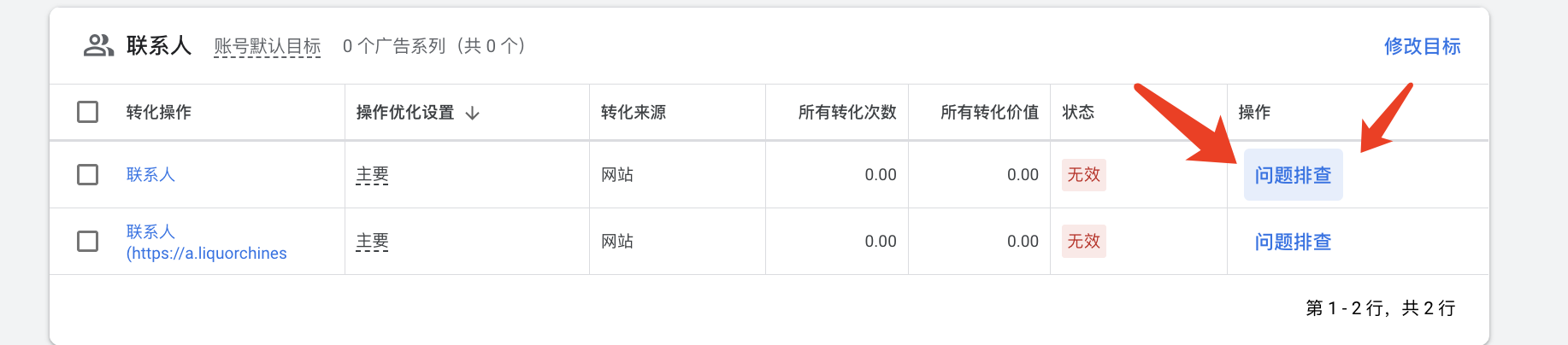Viewport: 1568px width, 345px height.
Task: Click the sort arrow beside 操作优化设置
Action: 473,113
